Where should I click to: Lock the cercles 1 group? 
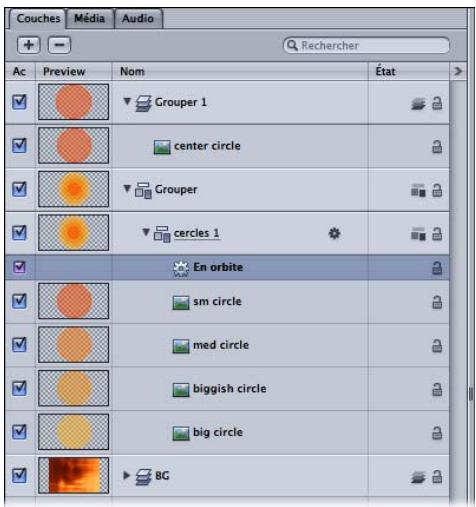click(x=437, y=234)
